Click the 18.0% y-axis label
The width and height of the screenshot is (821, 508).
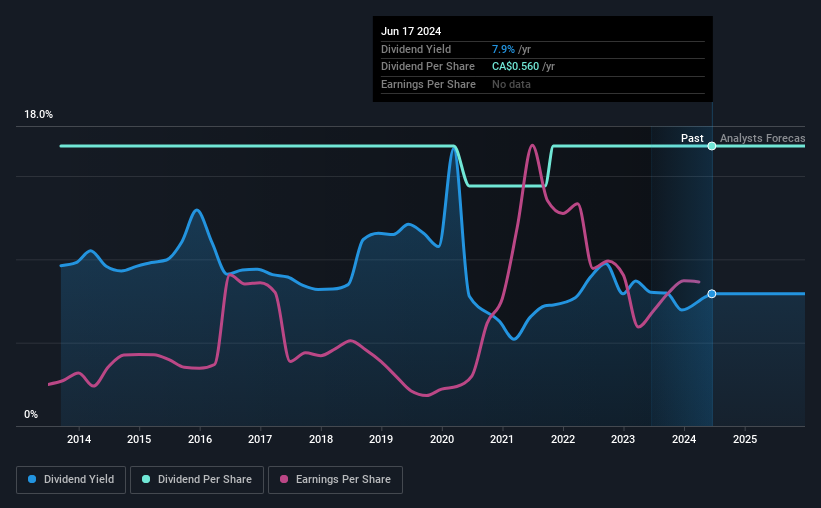point(38,115)
